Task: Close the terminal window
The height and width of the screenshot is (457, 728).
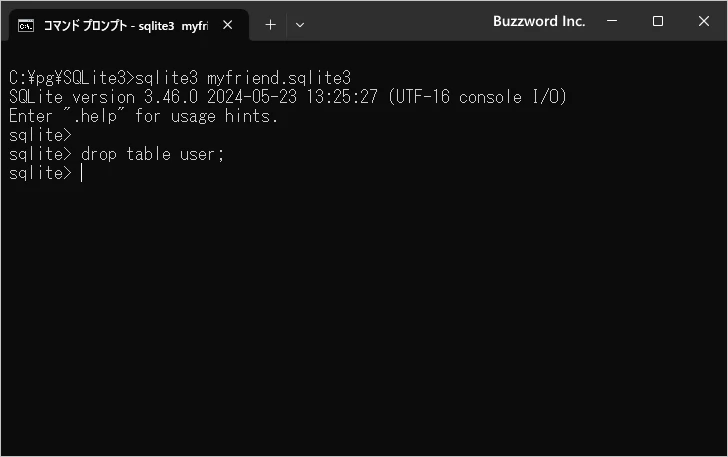Action: tap(703, 21)
